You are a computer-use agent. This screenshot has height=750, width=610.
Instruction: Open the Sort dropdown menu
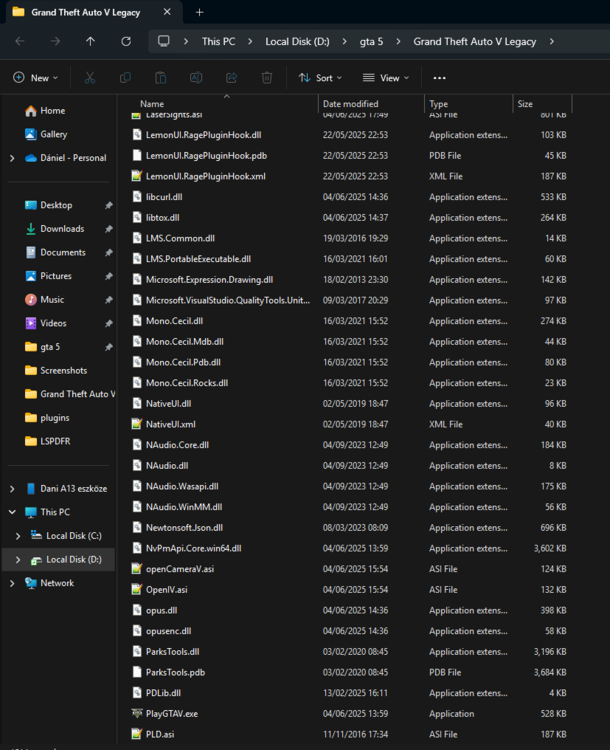[320, 78]
